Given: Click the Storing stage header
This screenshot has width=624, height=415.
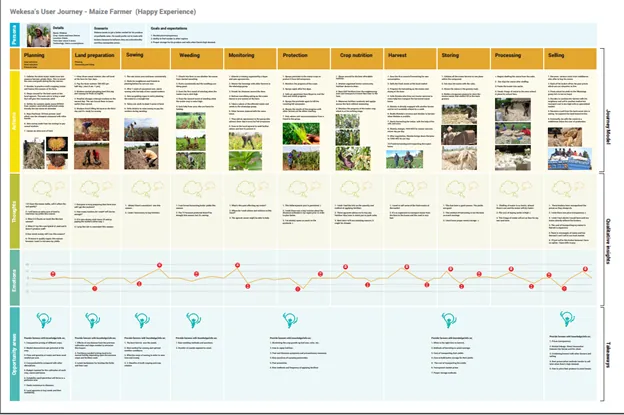Looking at the screenshot, I should 464,58.
